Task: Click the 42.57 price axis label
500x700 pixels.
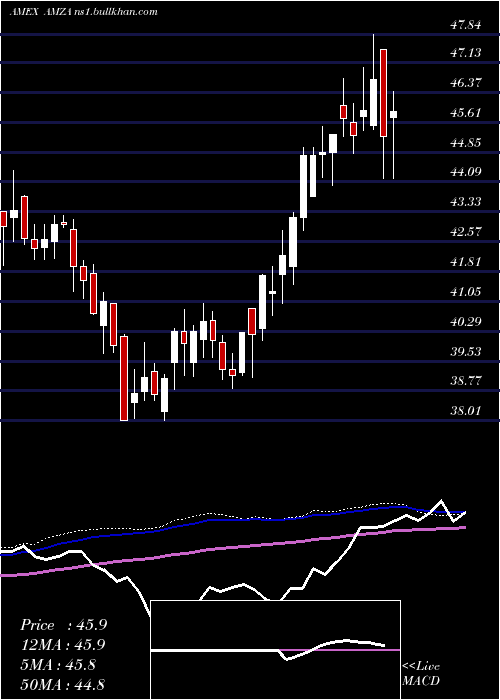Action: tap(466, 232)
